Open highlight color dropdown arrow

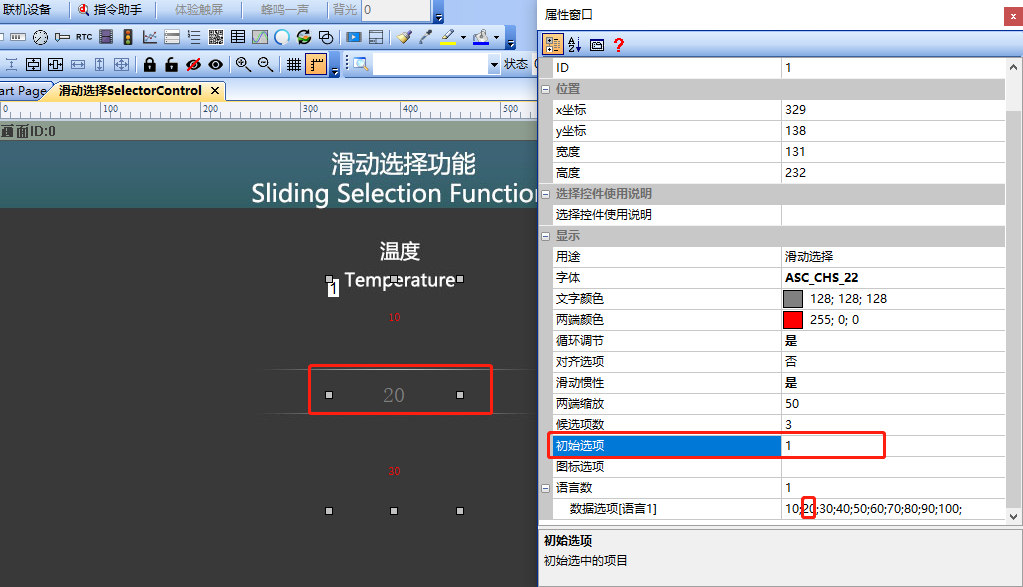[x=463, y=37]
